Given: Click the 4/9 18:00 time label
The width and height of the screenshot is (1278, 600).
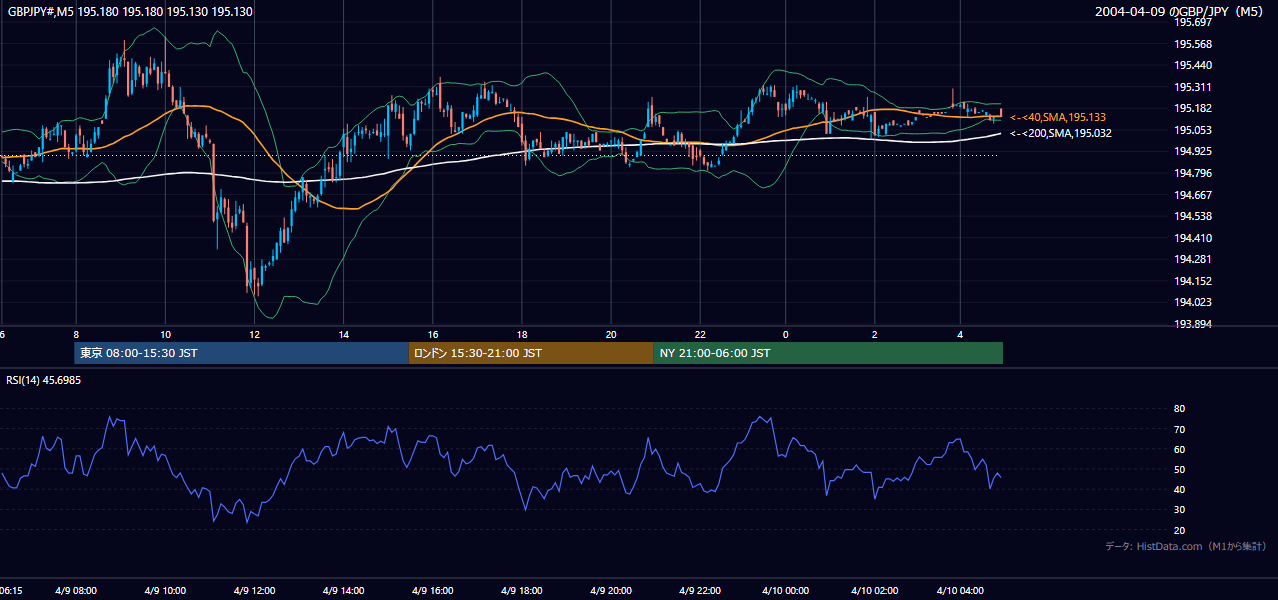Looking at the screenshot, I should coord(522,590).
